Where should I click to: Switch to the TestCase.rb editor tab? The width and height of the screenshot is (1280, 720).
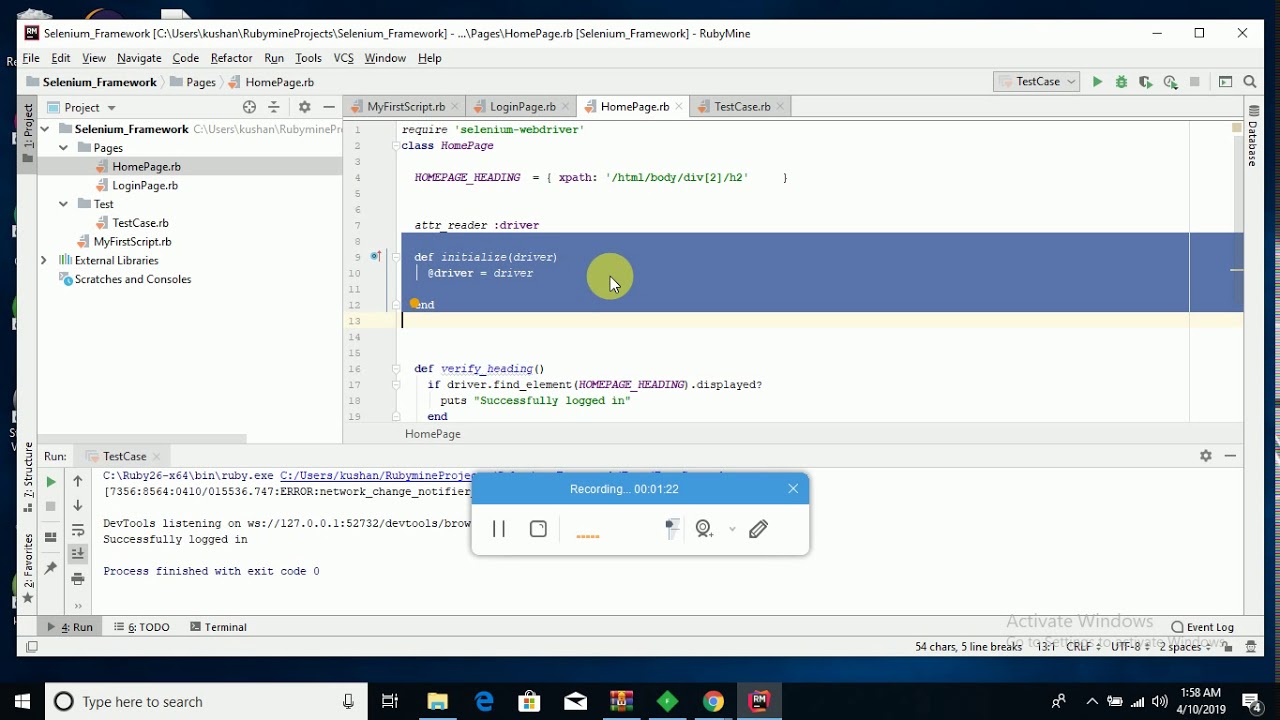coord(741,107)
